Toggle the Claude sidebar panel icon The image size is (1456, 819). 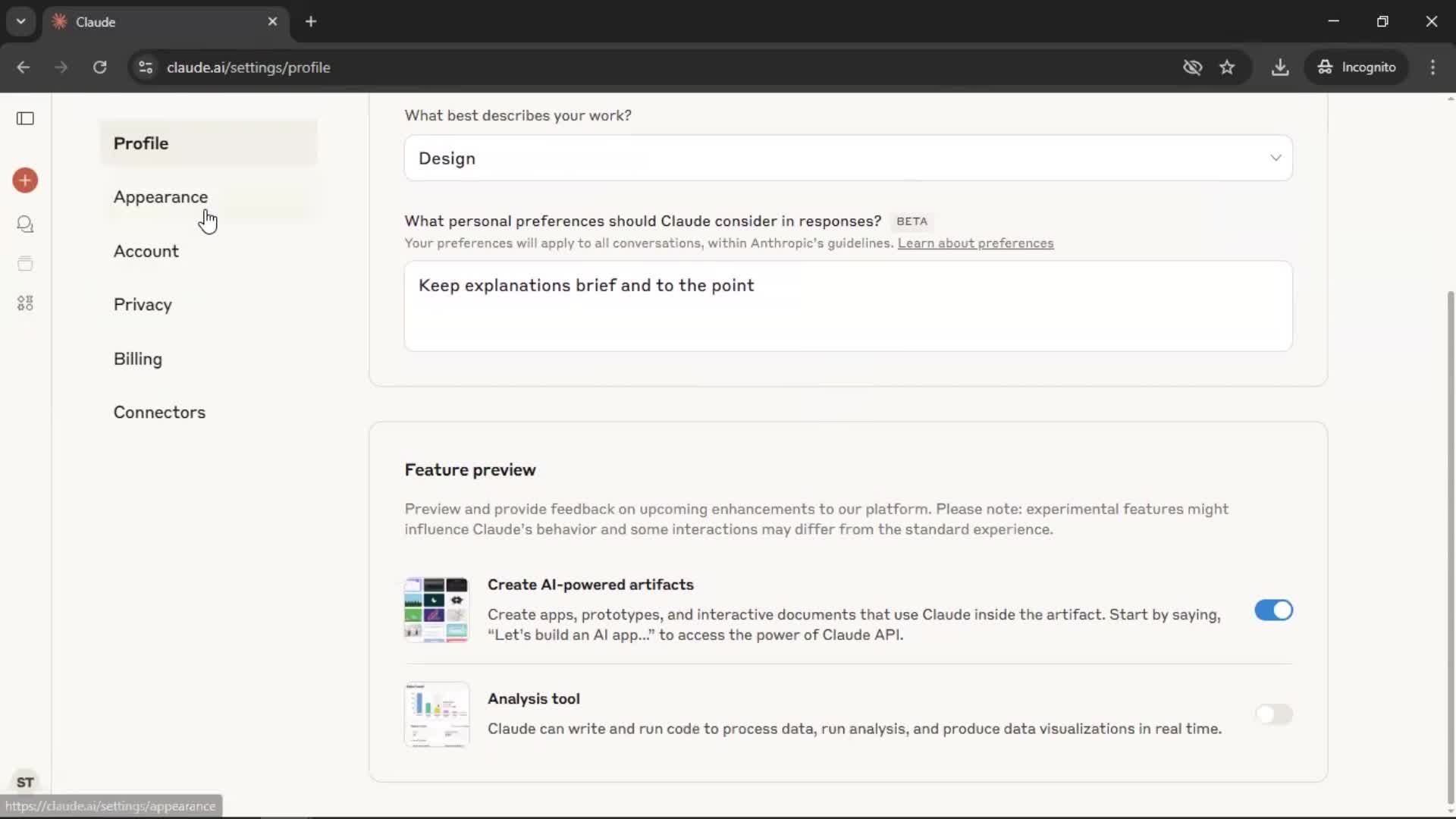[x=25, y=118]
